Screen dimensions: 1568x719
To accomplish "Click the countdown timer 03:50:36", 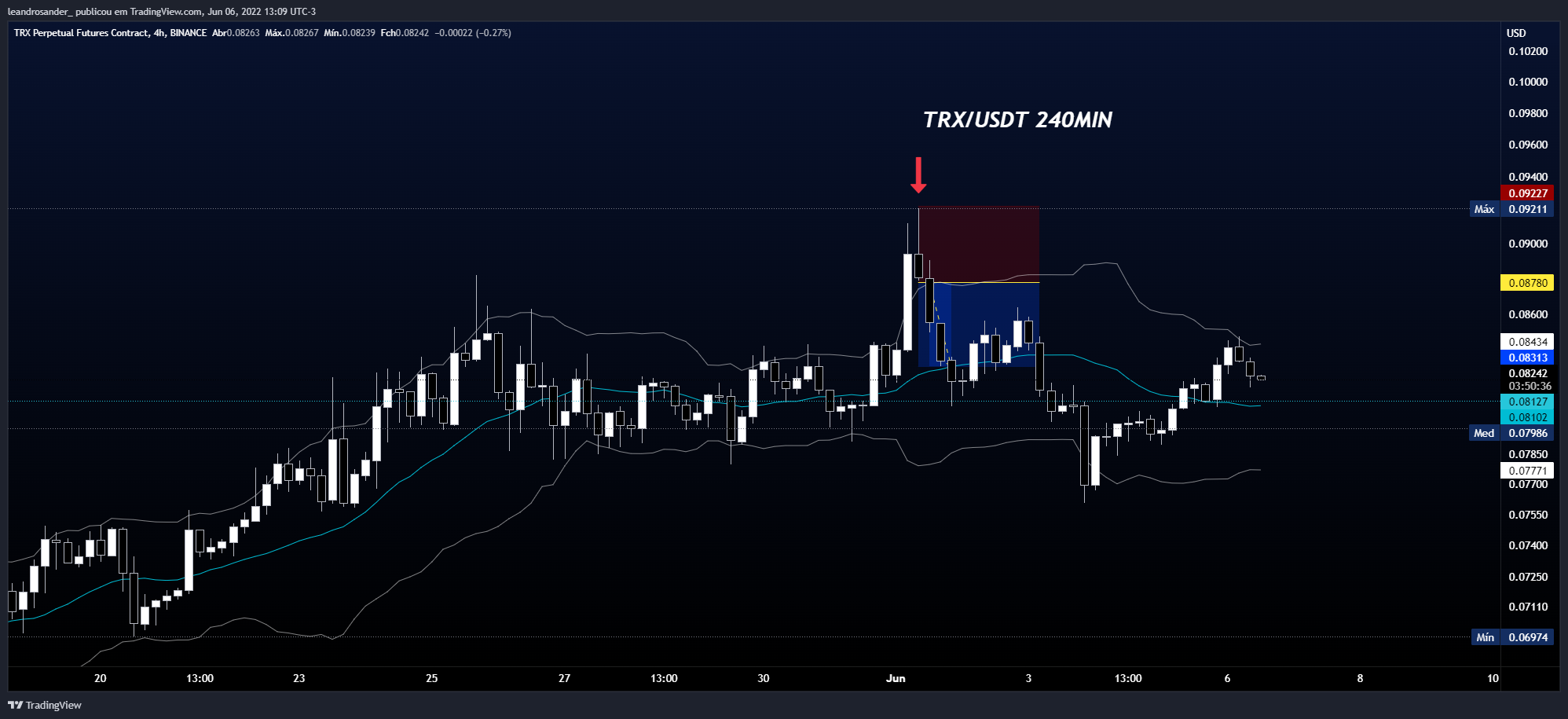I will (1530, 386).
